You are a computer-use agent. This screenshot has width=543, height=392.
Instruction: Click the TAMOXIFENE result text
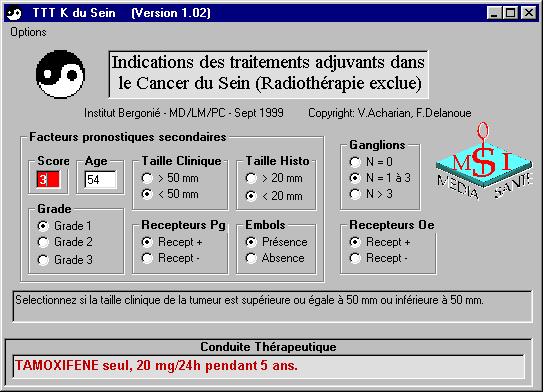coord(156,365)
